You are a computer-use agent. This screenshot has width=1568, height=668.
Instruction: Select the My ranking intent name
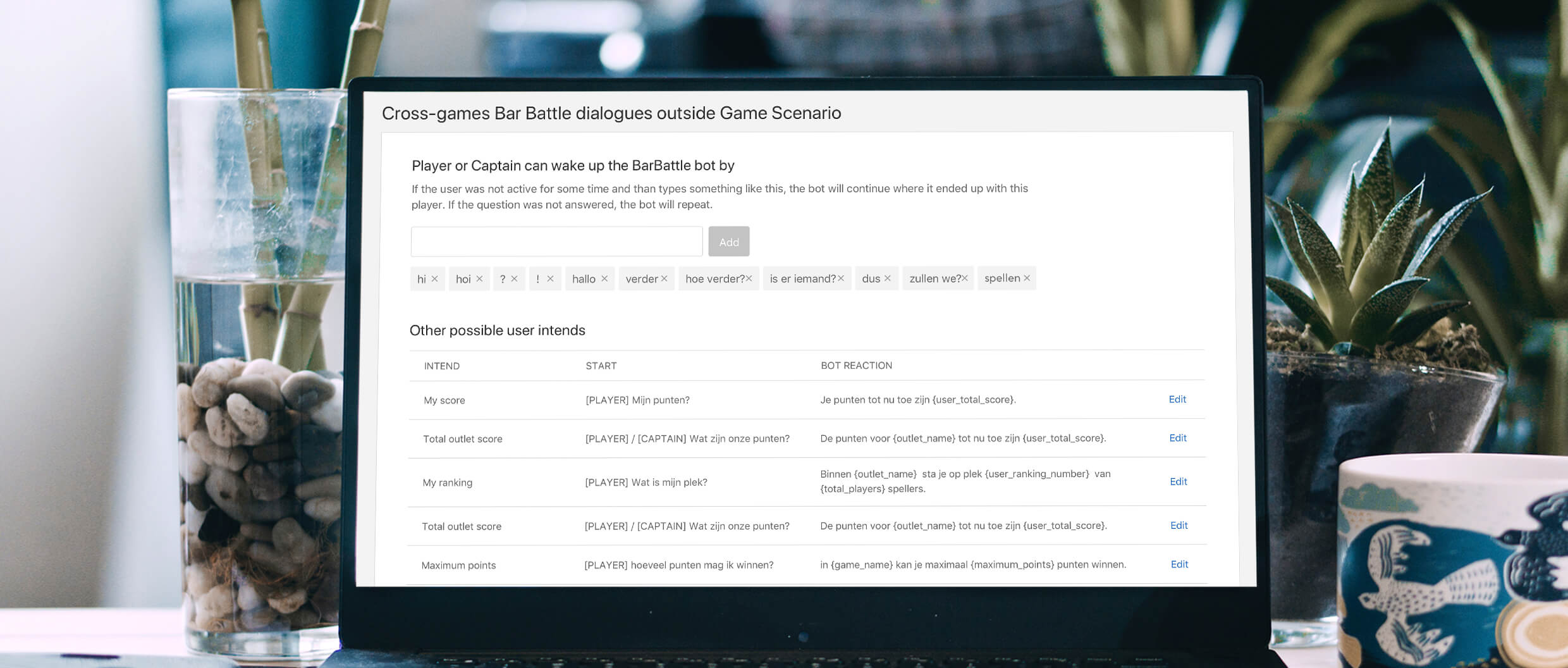coord(447,483)
